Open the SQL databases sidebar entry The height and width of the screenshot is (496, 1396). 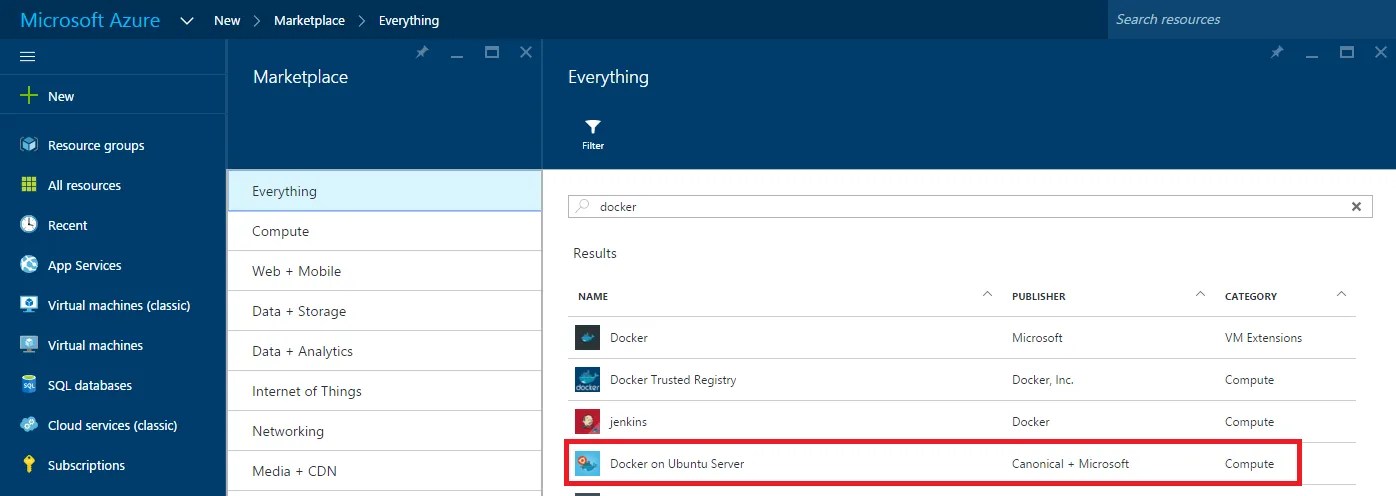pos(112,385)
